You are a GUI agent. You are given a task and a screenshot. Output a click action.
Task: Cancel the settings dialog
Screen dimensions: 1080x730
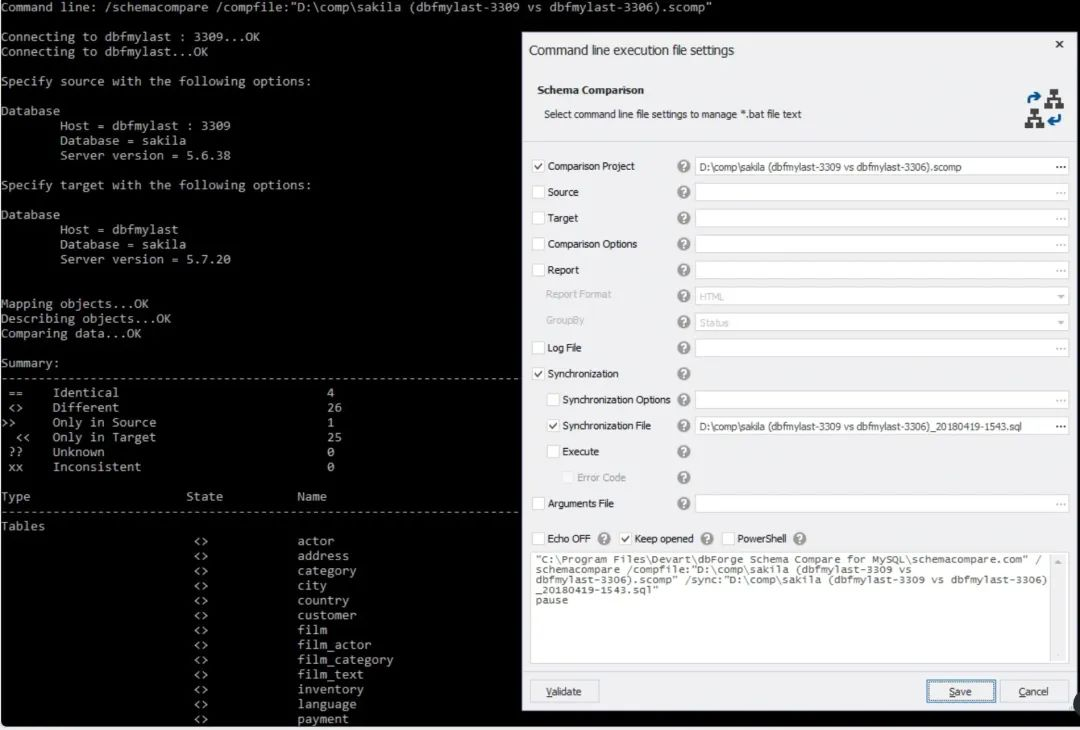pyautogui.click(x=1034, y=690)
